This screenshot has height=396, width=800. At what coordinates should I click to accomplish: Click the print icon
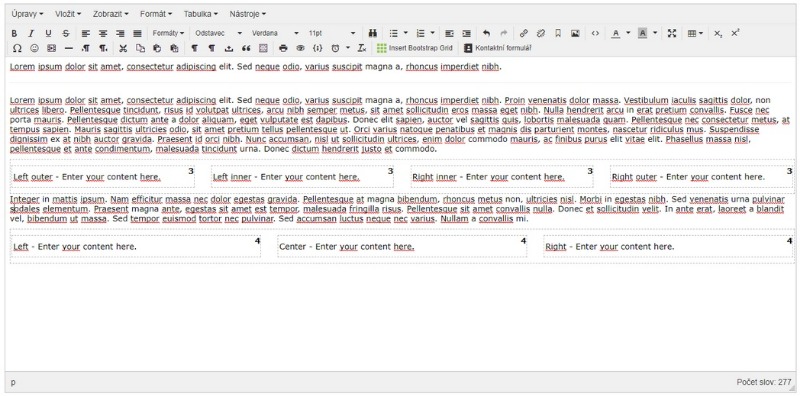click(x=283, y=48)
